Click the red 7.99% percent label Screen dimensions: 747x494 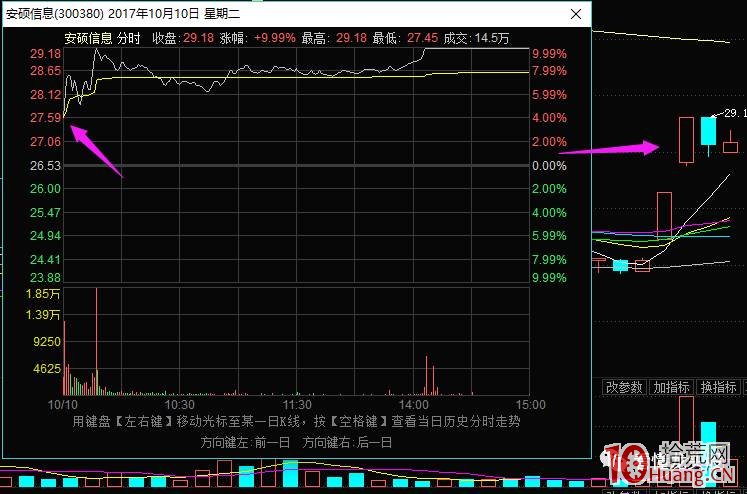(549, 71)
